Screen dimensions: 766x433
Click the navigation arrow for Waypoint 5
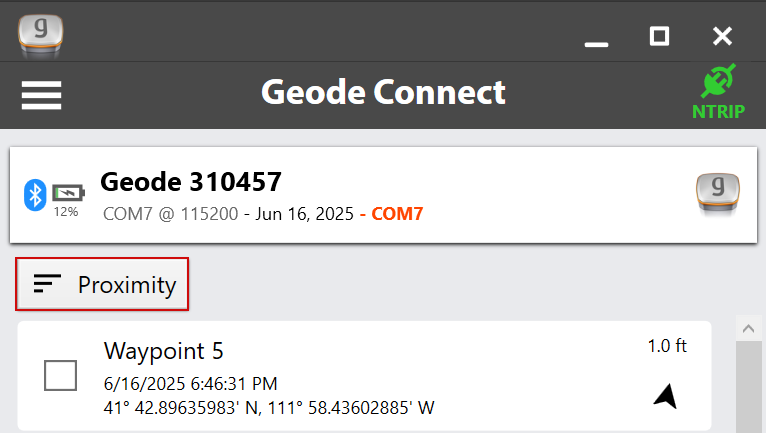(x=665, y=397)
